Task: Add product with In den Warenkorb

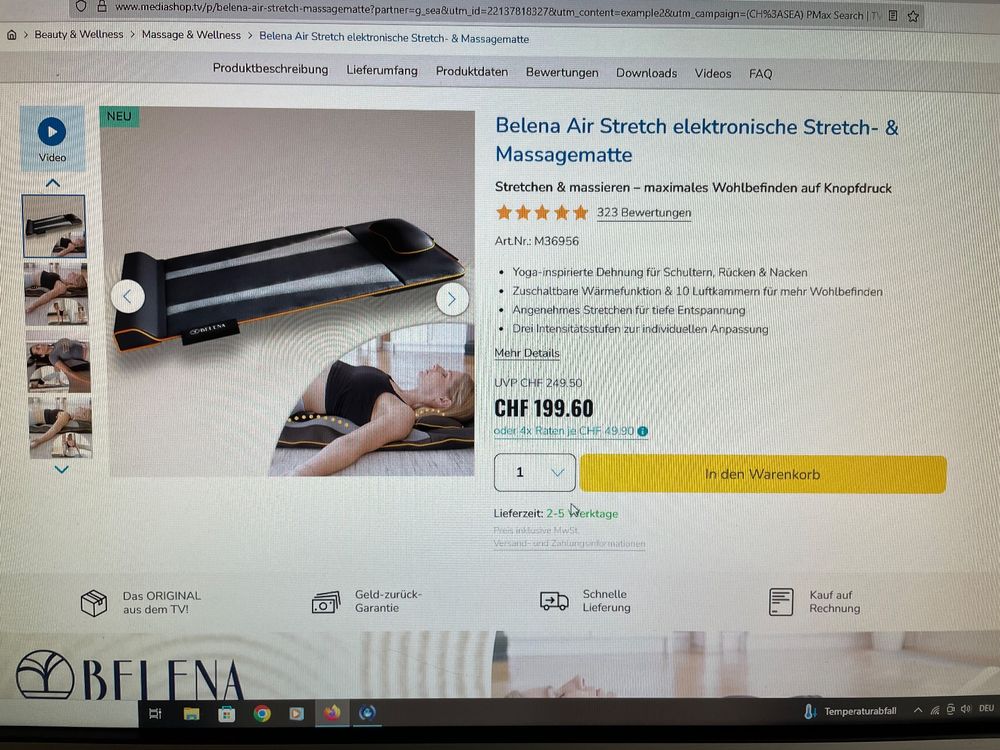Action: click(763, 474)
